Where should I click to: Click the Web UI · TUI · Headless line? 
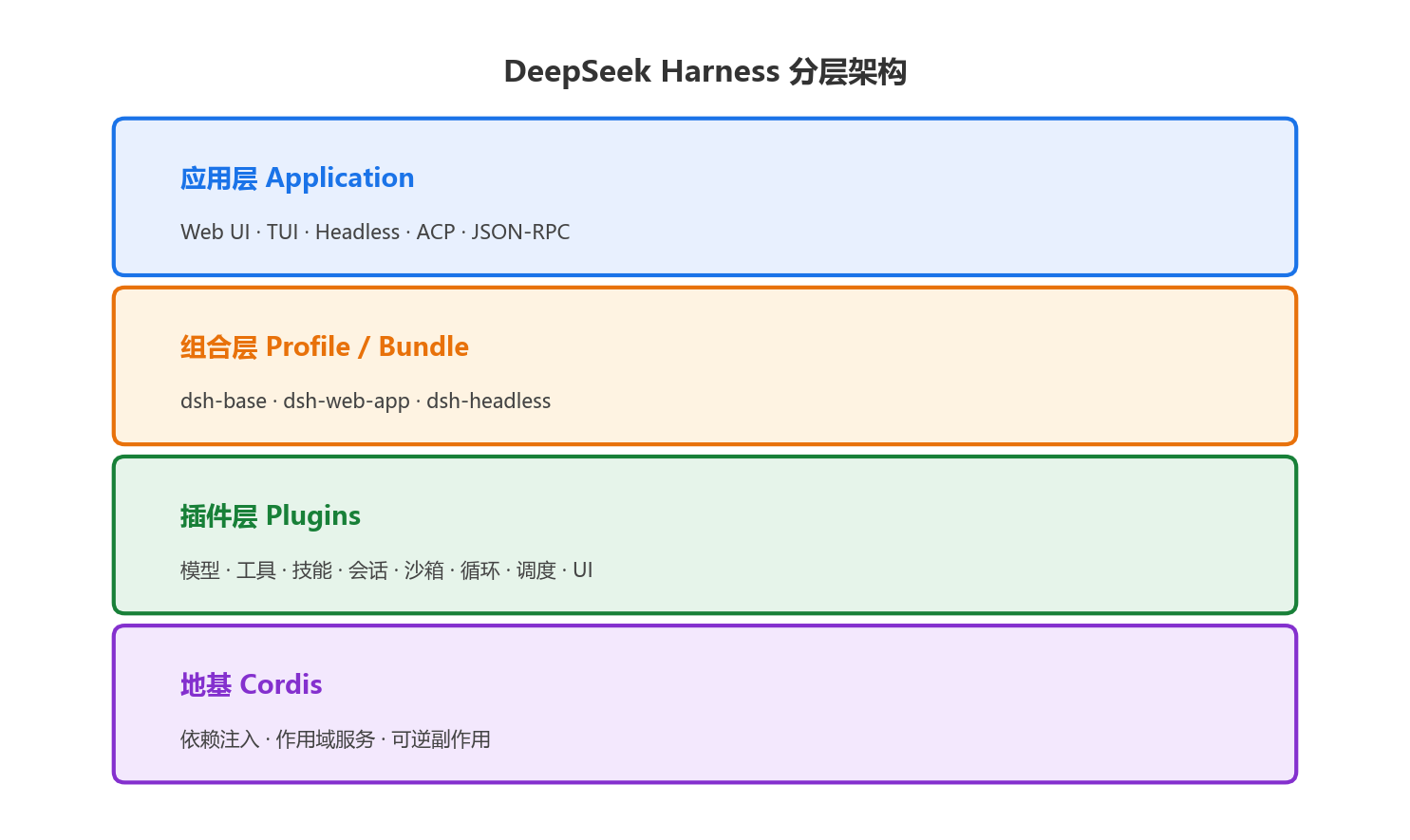tap(375, 232)
